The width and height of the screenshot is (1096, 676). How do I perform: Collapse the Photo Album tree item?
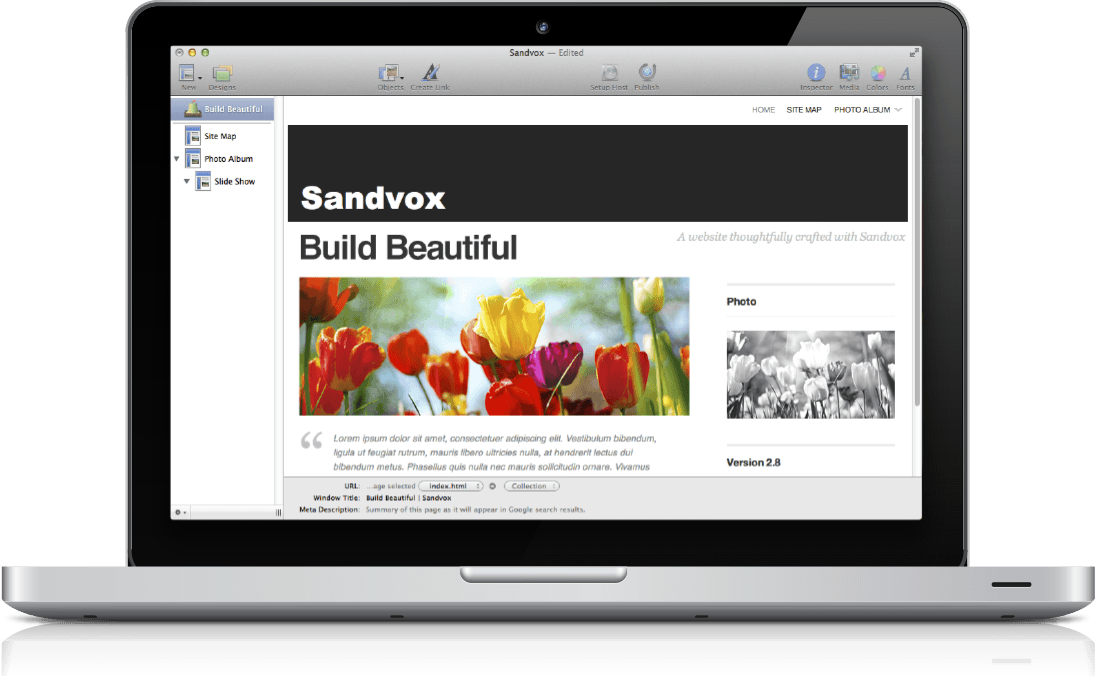tap(177, 159)
